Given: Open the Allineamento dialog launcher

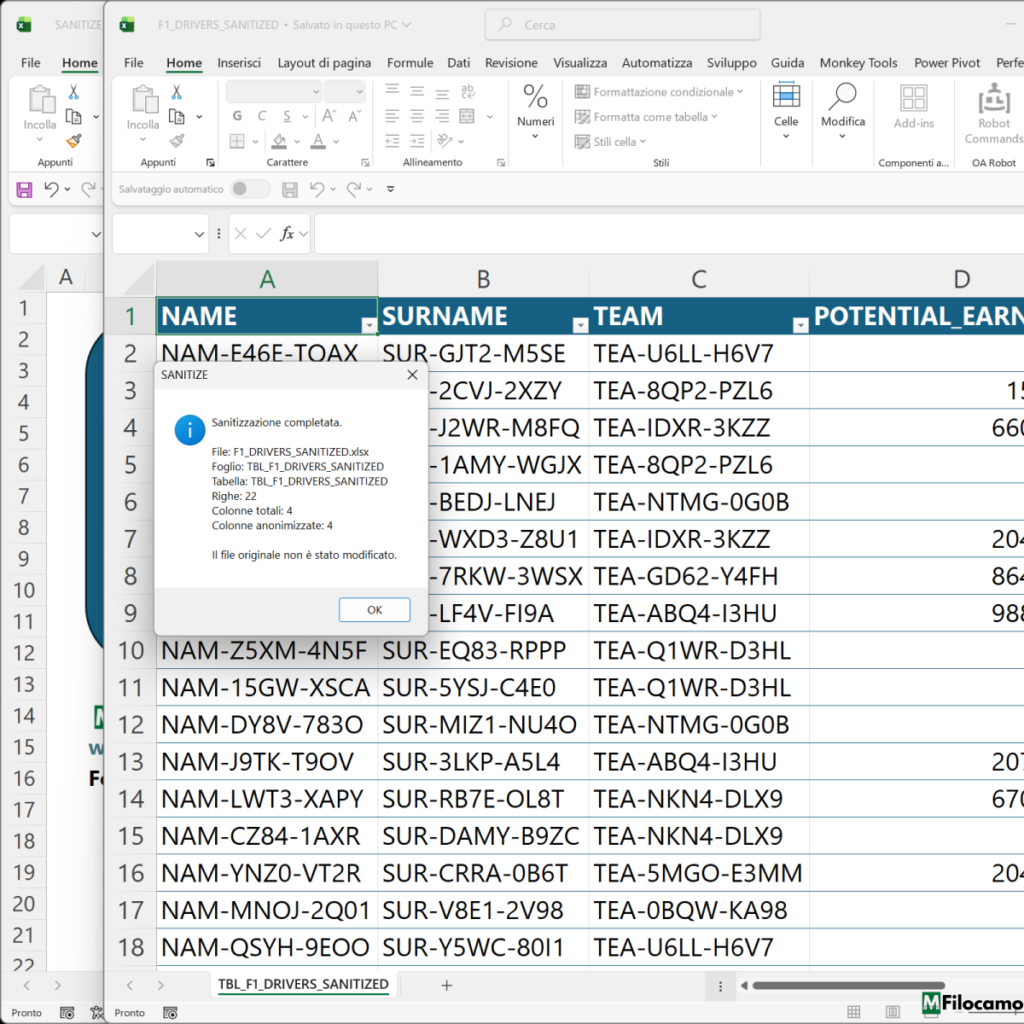Looking at the screenshot, I should [501, 163].
